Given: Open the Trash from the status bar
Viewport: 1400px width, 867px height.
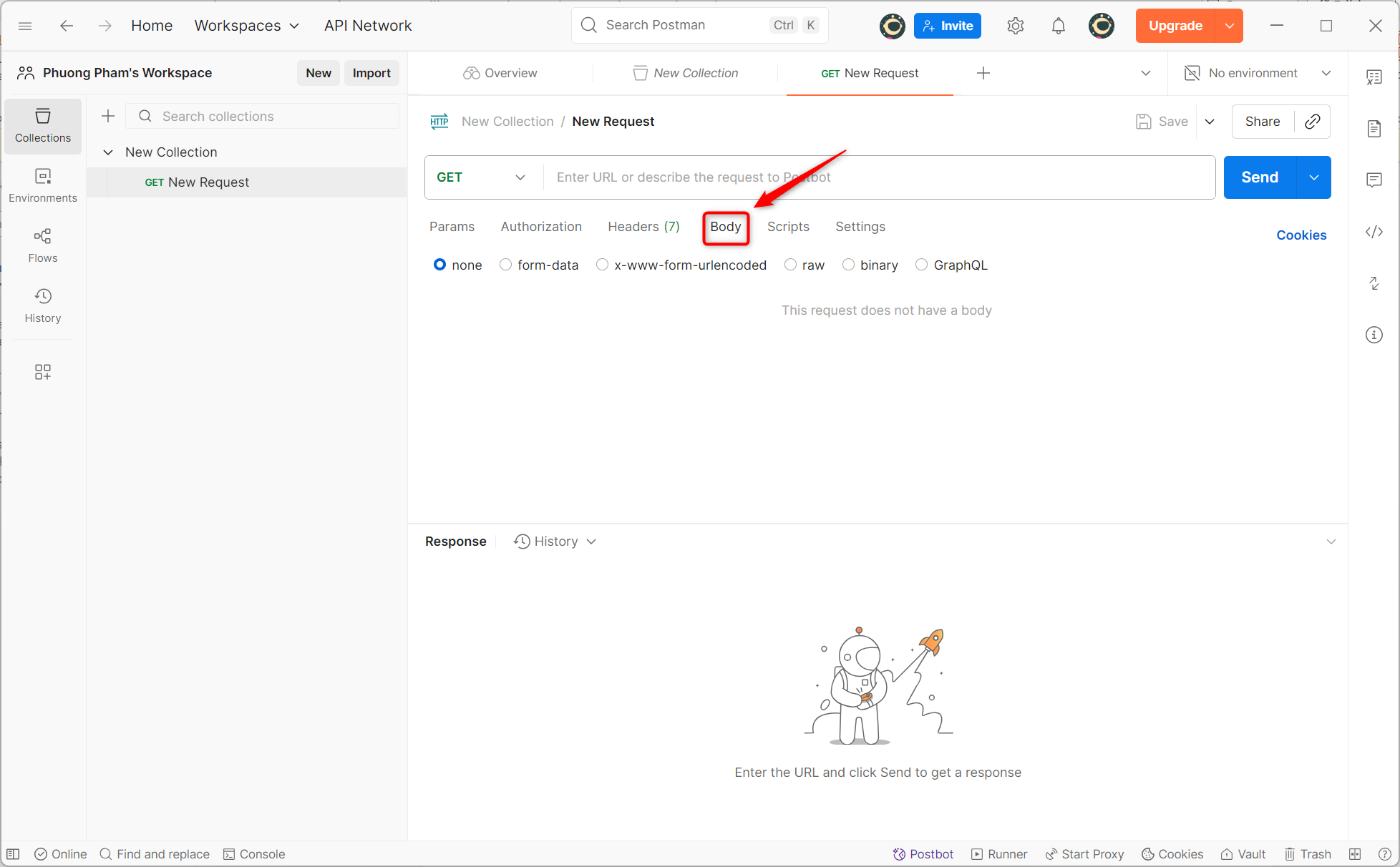Looking at the screenshot, I should coord(1308,853).
